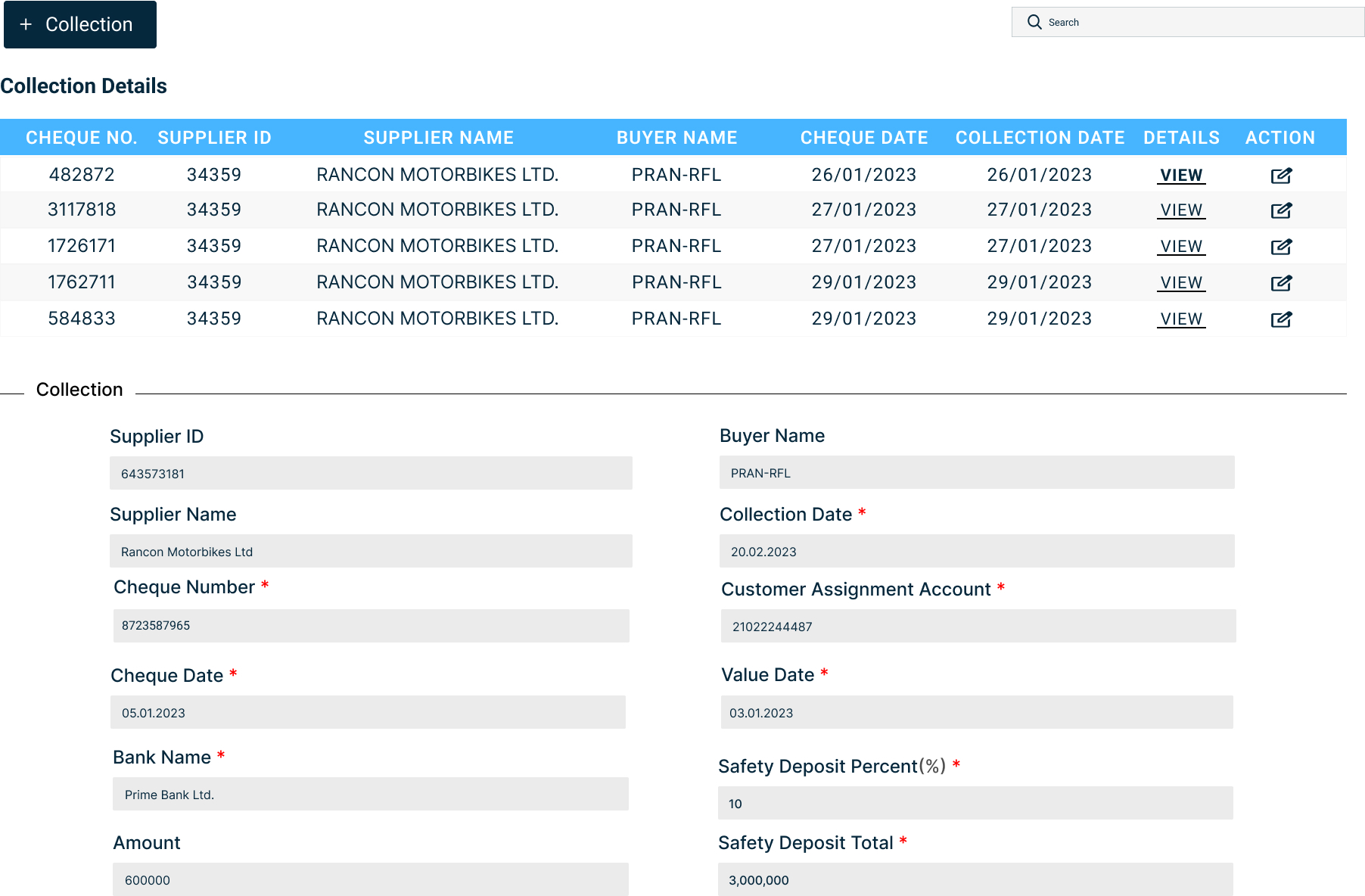Open edit action for cheque 1762711
The height and width of the screenshot is (896, 1365).
tap(1281, 283)
